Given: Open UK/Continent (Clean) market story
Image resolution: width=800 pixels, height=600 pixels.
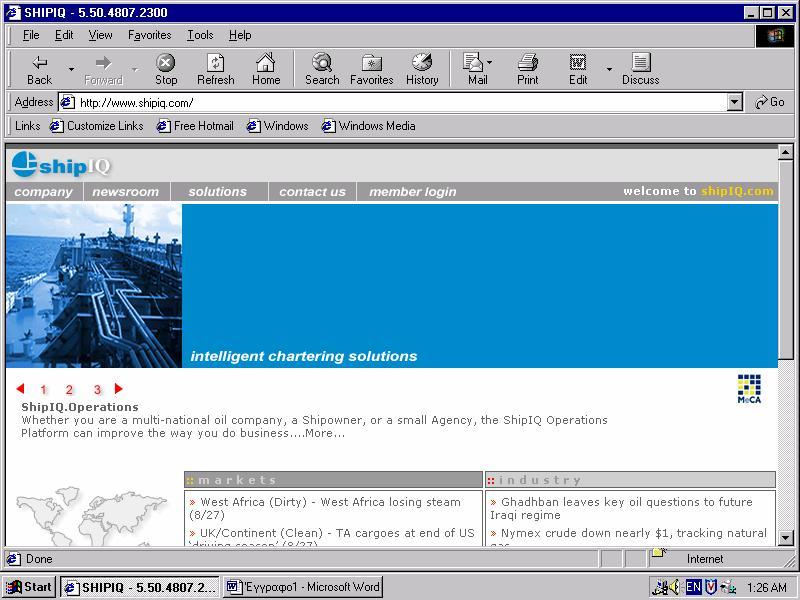Looking at the screenshot, I should coord(332,538).
